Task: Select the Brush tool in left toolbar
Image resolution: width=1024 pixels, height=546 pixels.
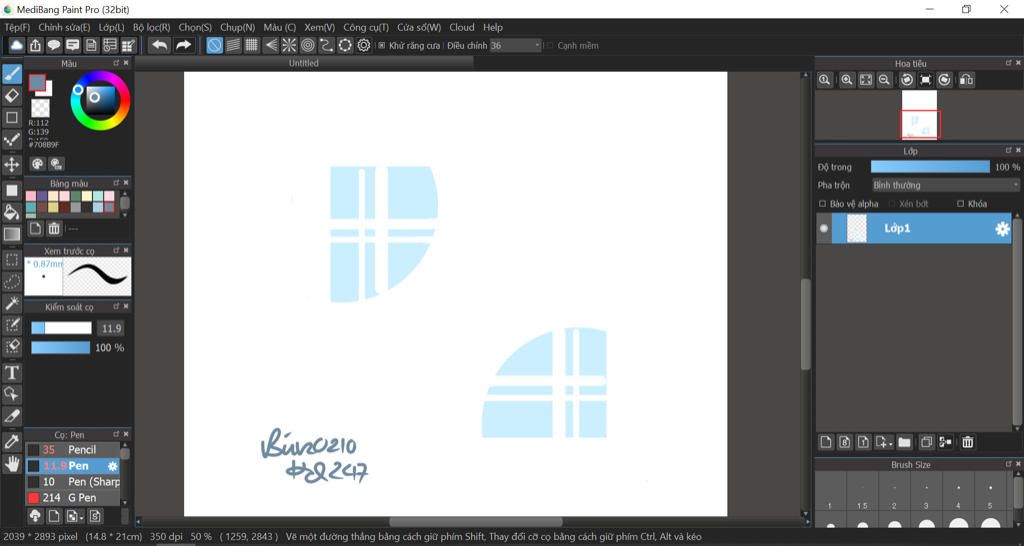Action: 12,74
